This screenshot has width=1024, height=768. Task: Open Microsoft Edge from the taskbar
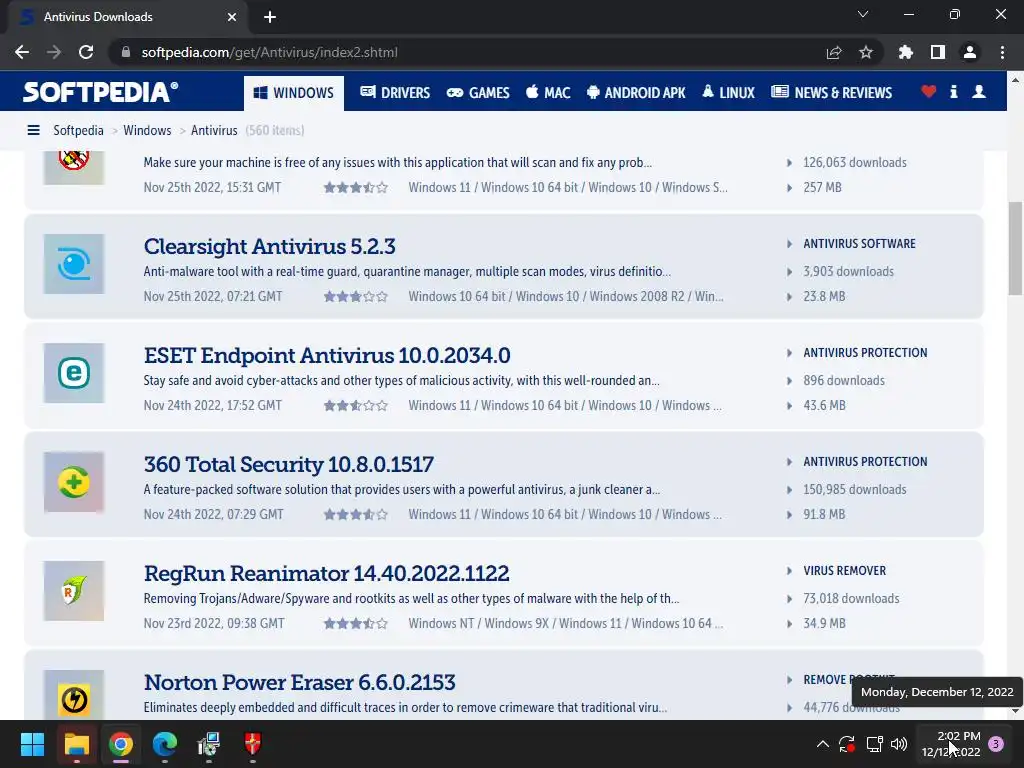165,744
